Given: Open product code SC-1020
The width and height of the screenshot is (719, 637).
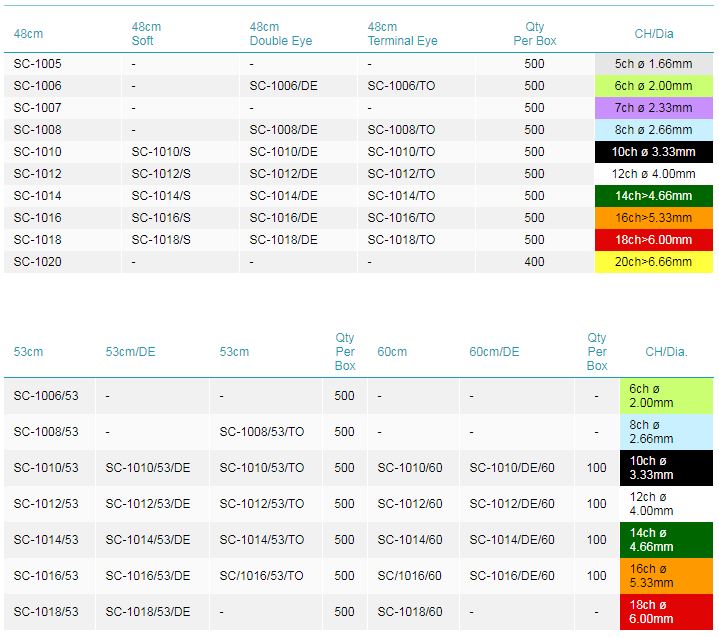Looking at the screenshot, I should click(37, 262).
